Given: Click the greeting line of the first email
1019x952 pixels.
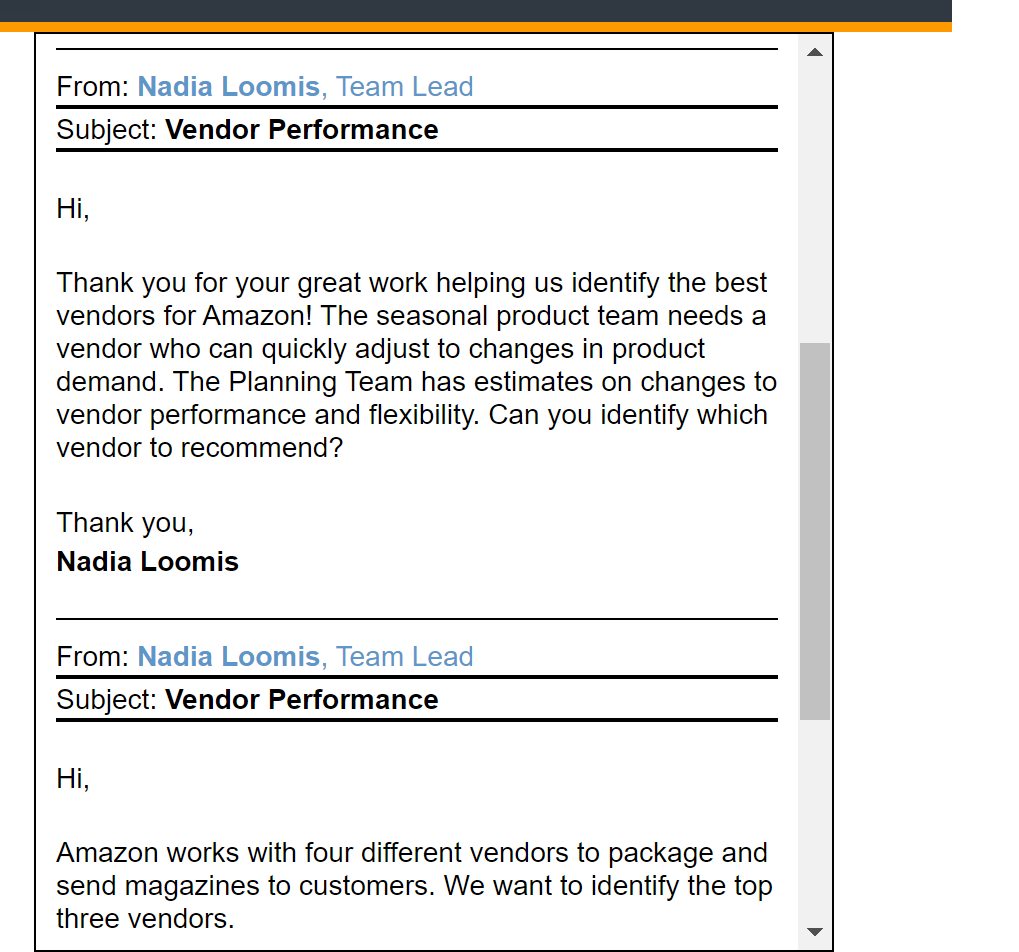Looking at the screenshot, I should tap(73, 209).
